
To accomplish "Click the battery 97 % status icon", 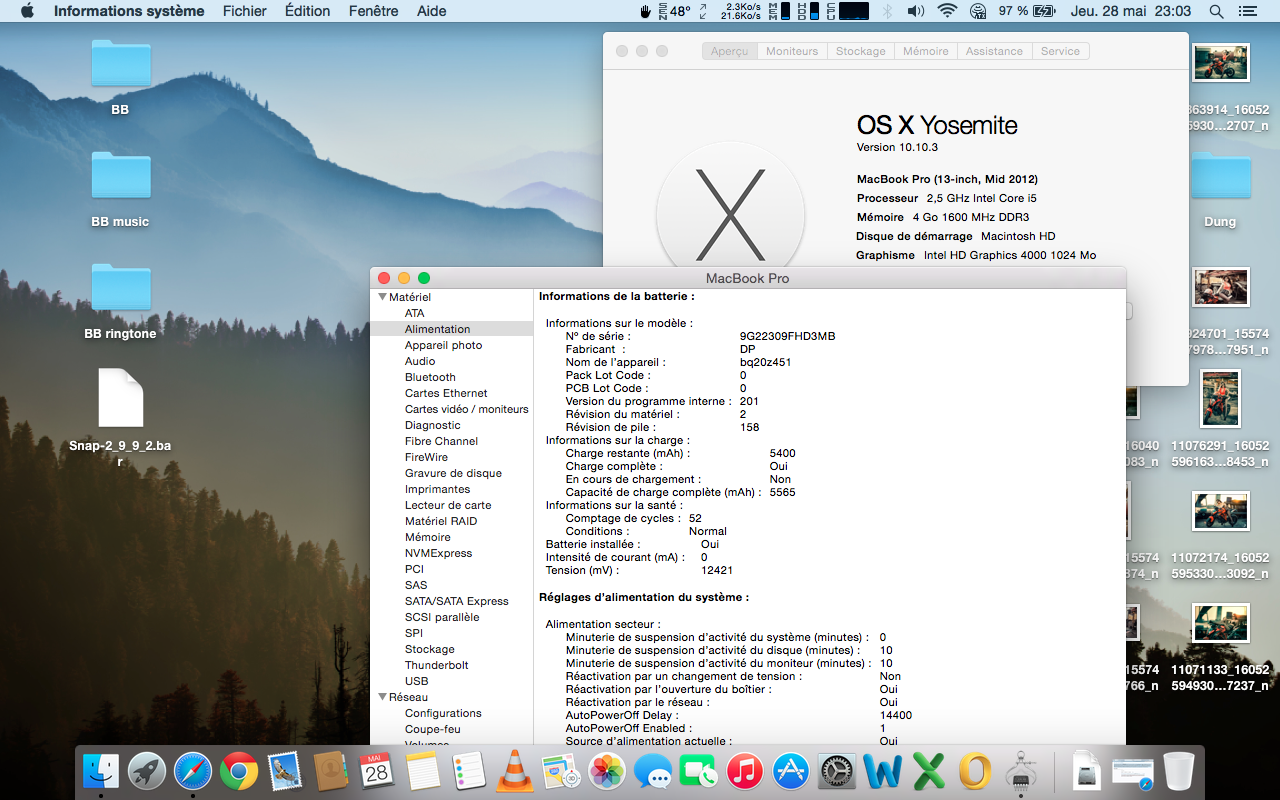I will (1027, 11).
